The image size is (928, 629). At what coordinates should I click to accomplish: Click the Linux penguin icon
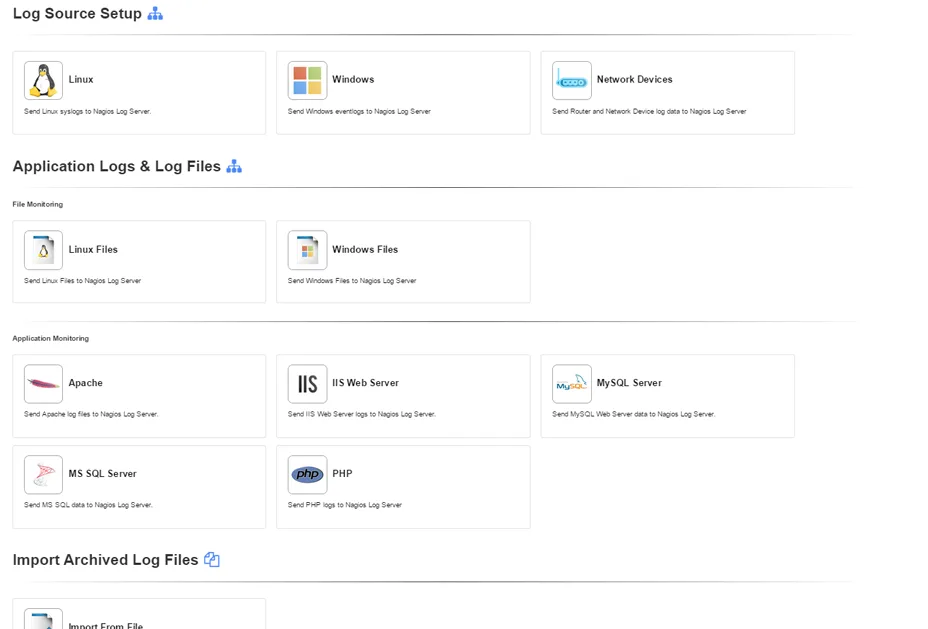[x=43, y=80]
